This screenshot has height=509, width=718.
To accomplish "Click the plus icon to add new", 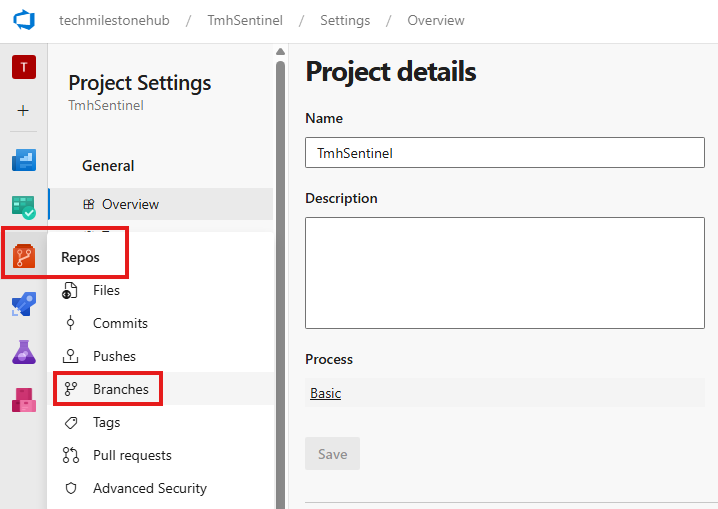I will (x=23, y=110).
